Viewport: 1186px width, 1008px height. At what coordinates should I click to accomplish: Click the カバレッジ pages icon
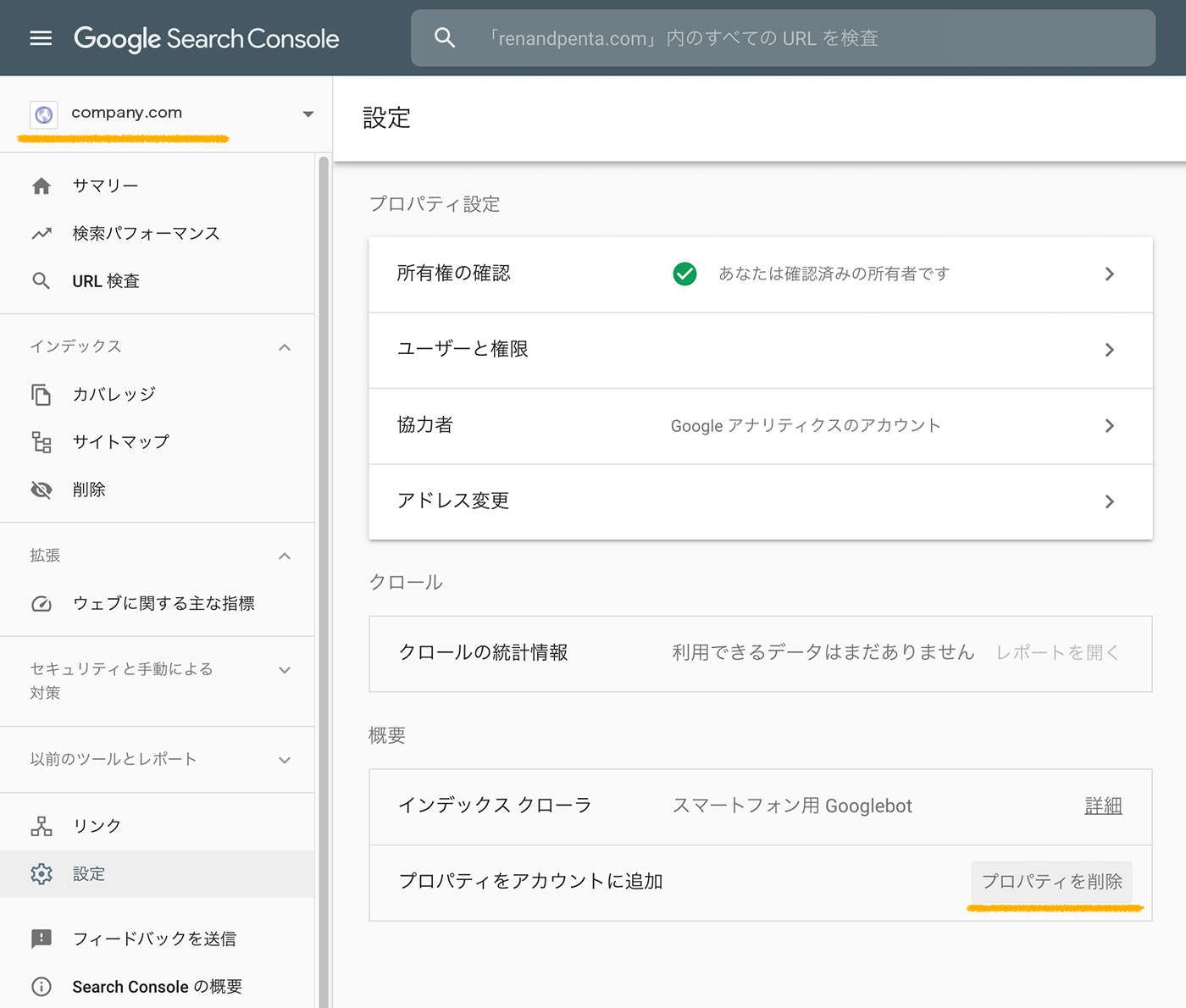pyautogui.click(x=42, y=394)
